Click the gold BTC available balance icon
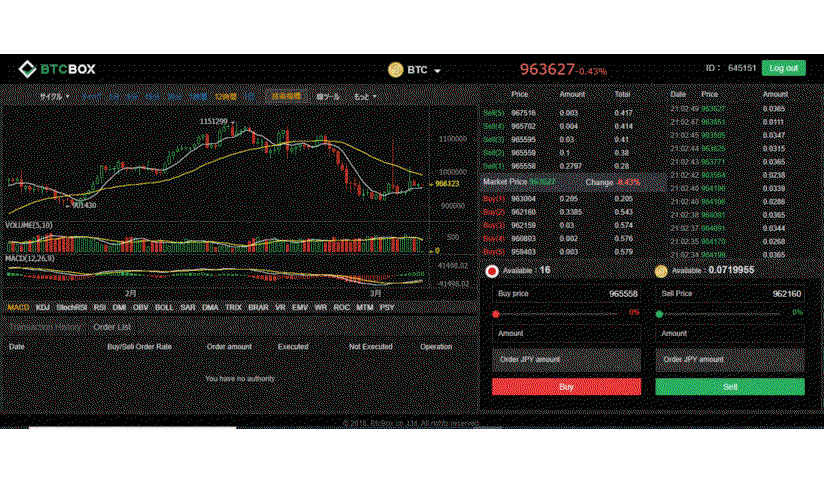Screen dimensions: 824x482 point(661,271)
